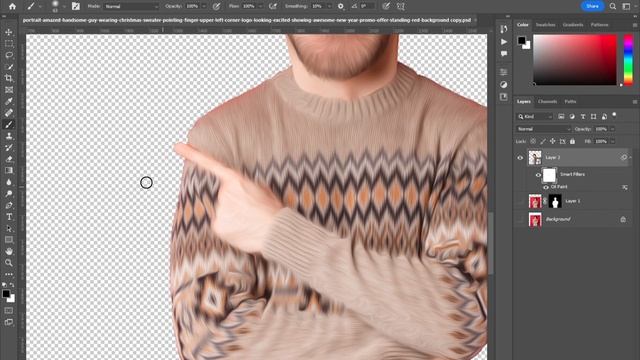
Task: Select the Brush tool in toolbar
Action: (x=9, y=124)
